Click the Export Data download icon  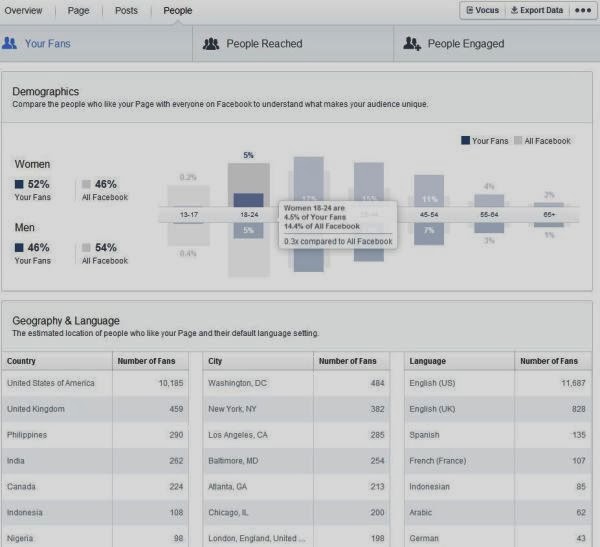tap(514, 10)
